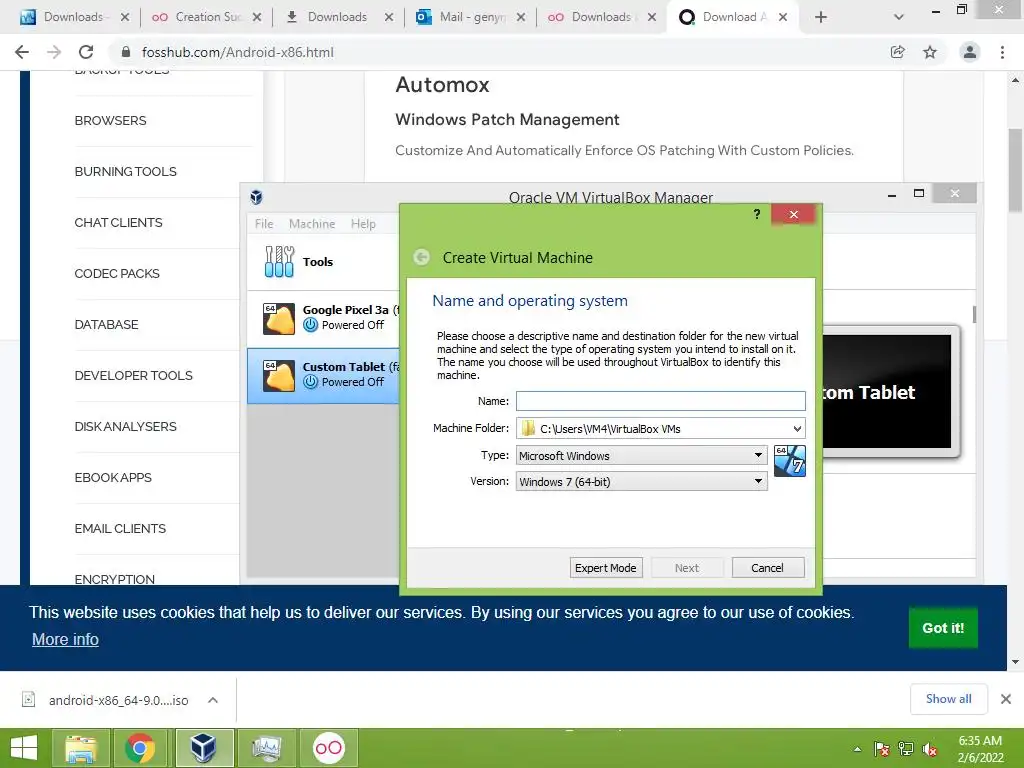
Task: Click the Windows 7 OS type icon
Action: pos(790,460)
